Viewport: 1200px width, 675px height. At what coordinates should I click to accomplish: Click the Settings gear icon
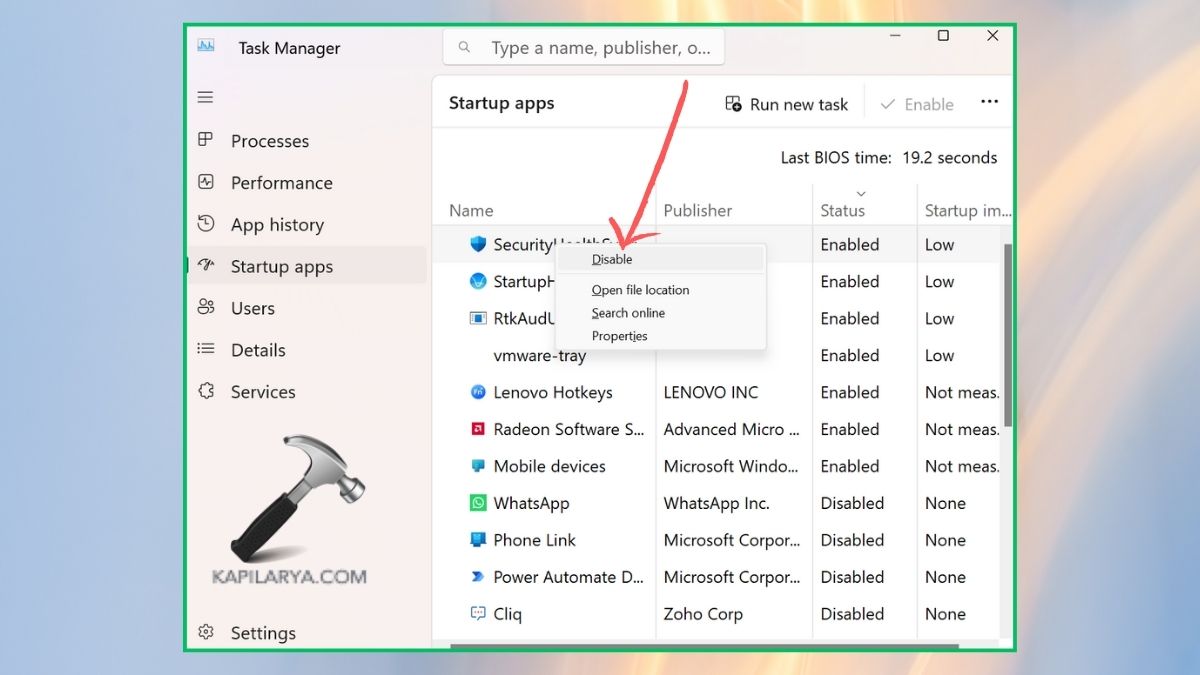tap(206, 632)
